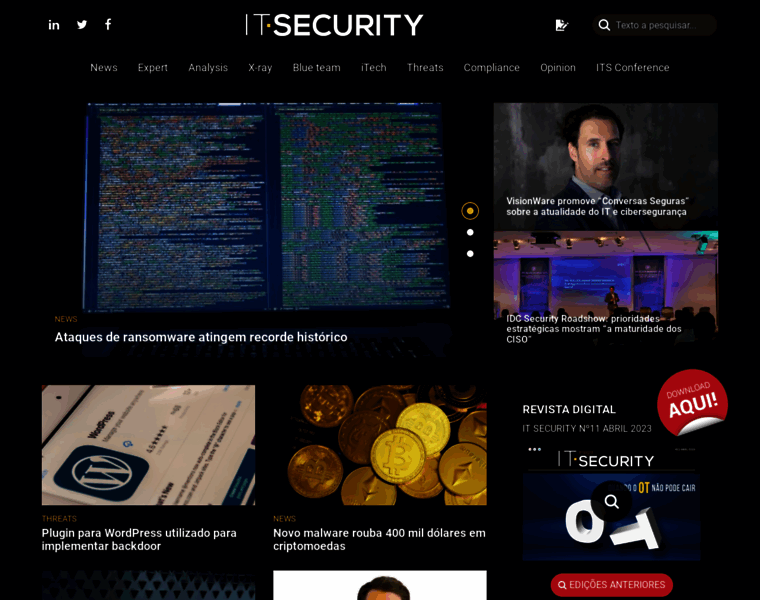Viewport: 760px width, 600px height.
Task: Open the iTech menu item
Action: click(374, 67)
